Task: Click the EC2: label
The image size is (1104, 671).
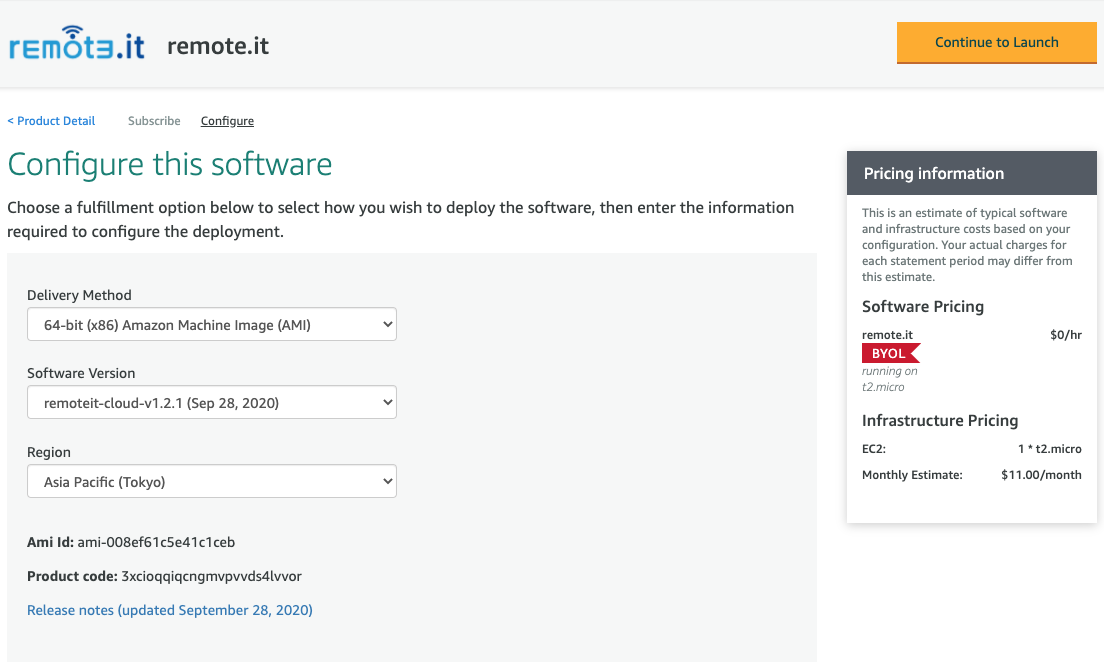Action: [874, 449]
